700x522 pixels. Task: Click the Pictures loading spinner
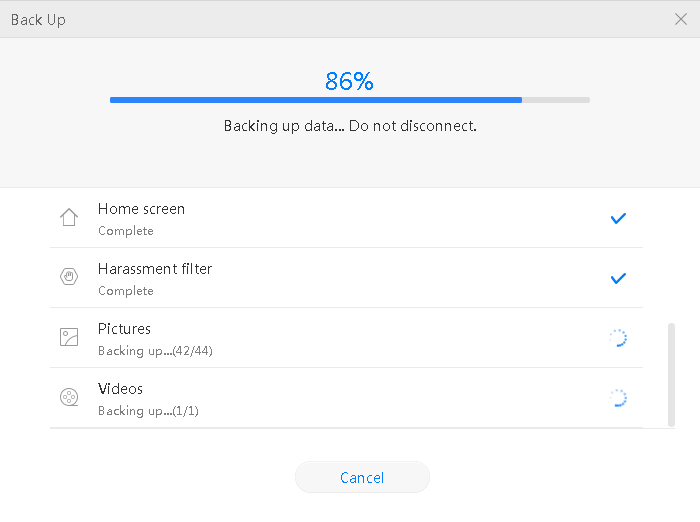618,338
